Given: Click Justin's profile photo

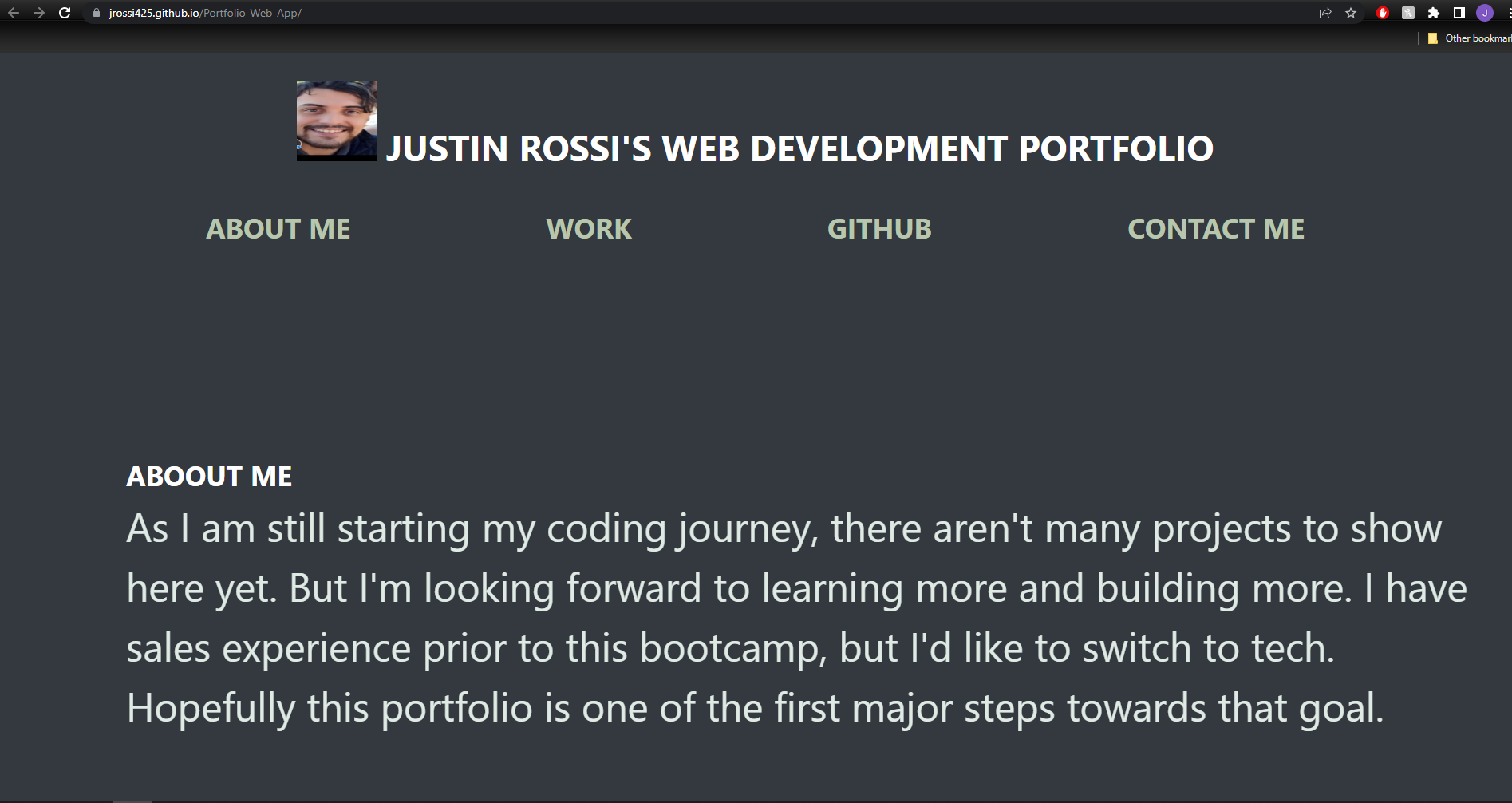Looking at the screenshot, I should [336, 121].
